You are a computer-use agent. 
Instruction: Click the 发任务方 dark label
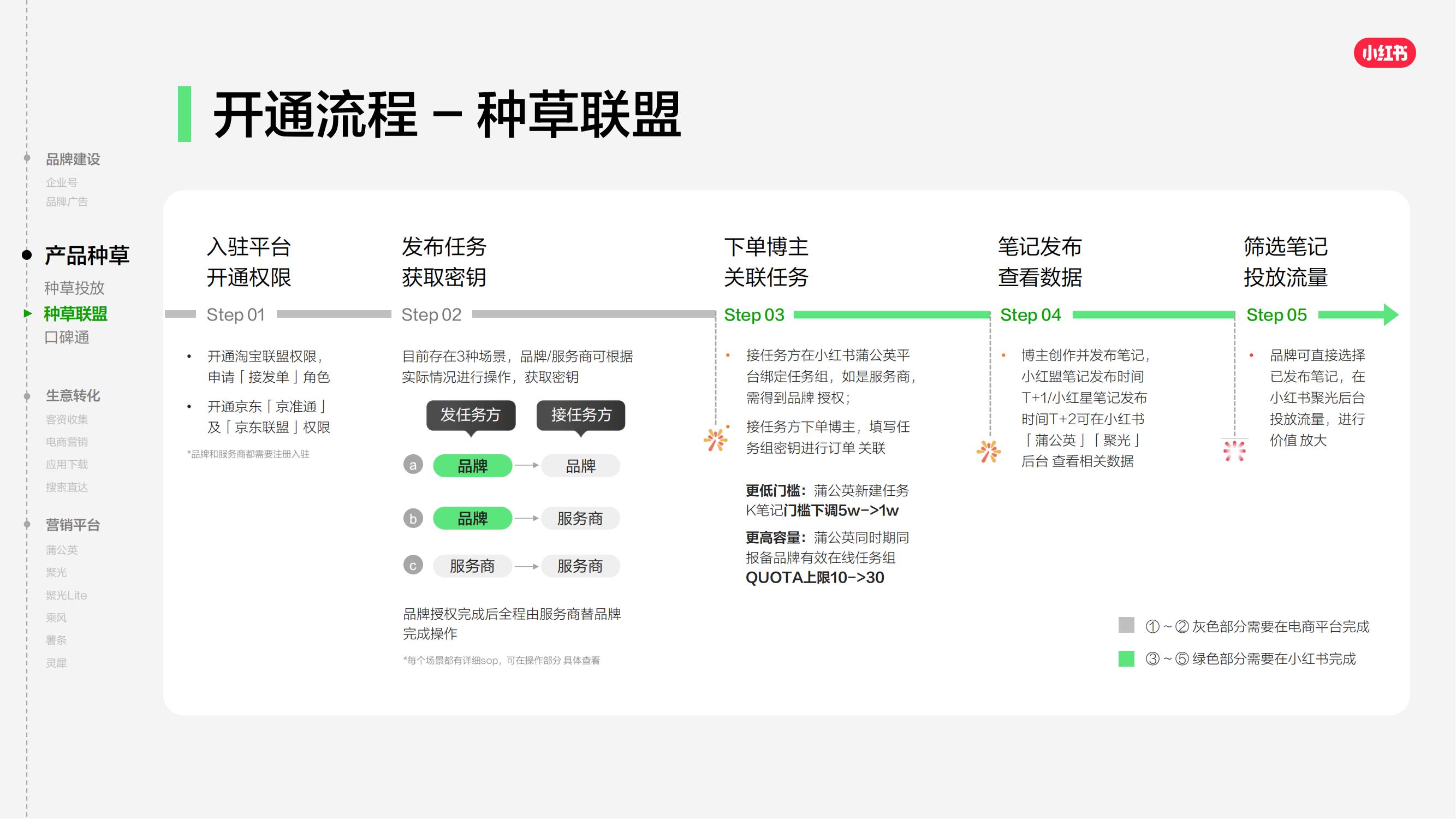[x=471, y=416]
